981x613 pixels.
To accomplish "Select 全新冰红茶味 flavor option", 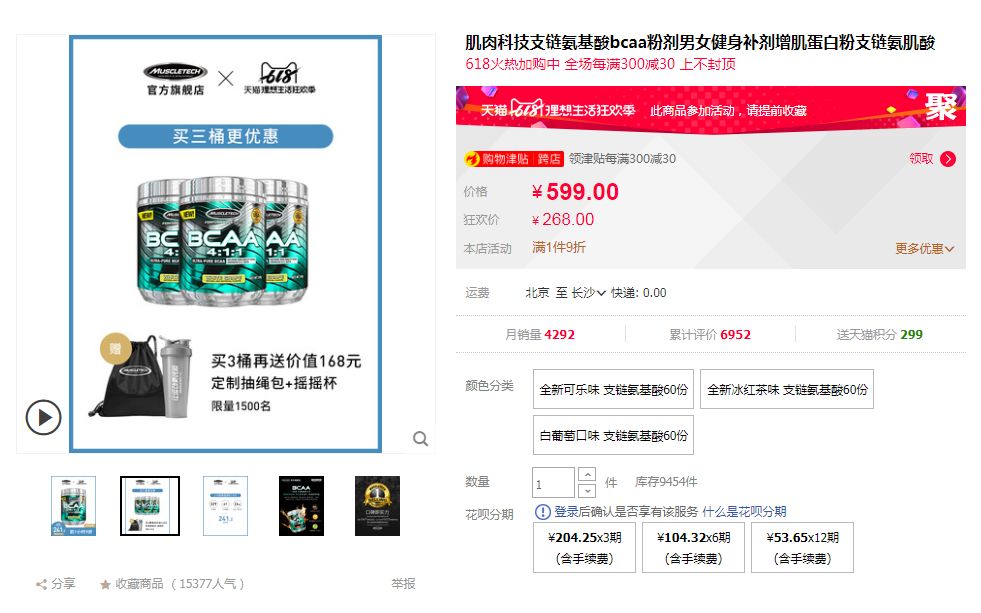I will point(787,390).
